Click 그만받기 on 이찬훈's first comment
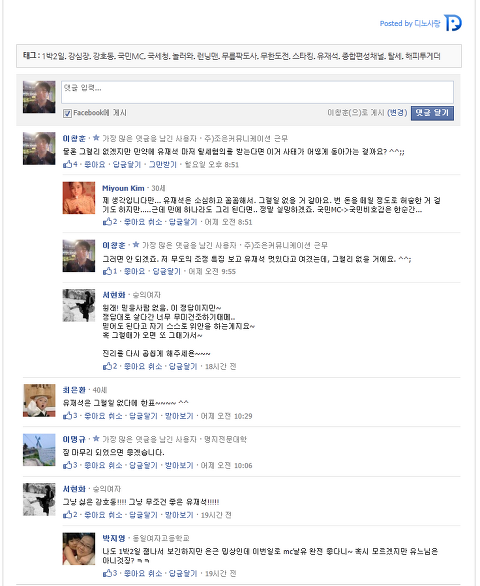Screen dimensions: 480x586 [163, 164]
